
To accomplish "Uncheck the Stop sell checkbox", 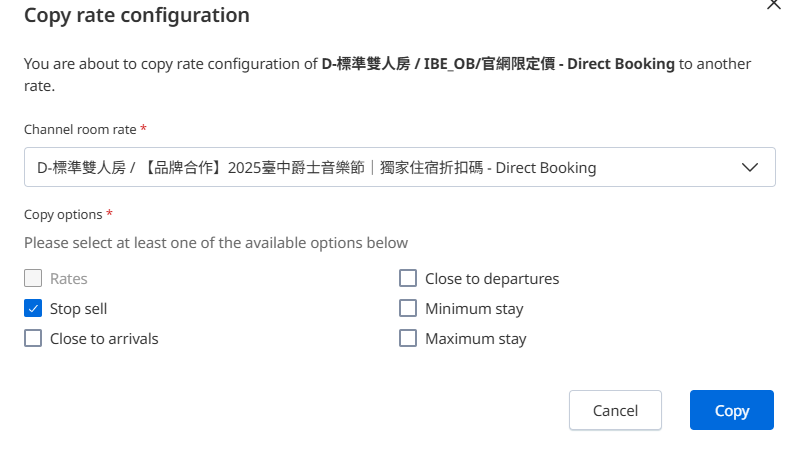I will [x=33, y=309].
